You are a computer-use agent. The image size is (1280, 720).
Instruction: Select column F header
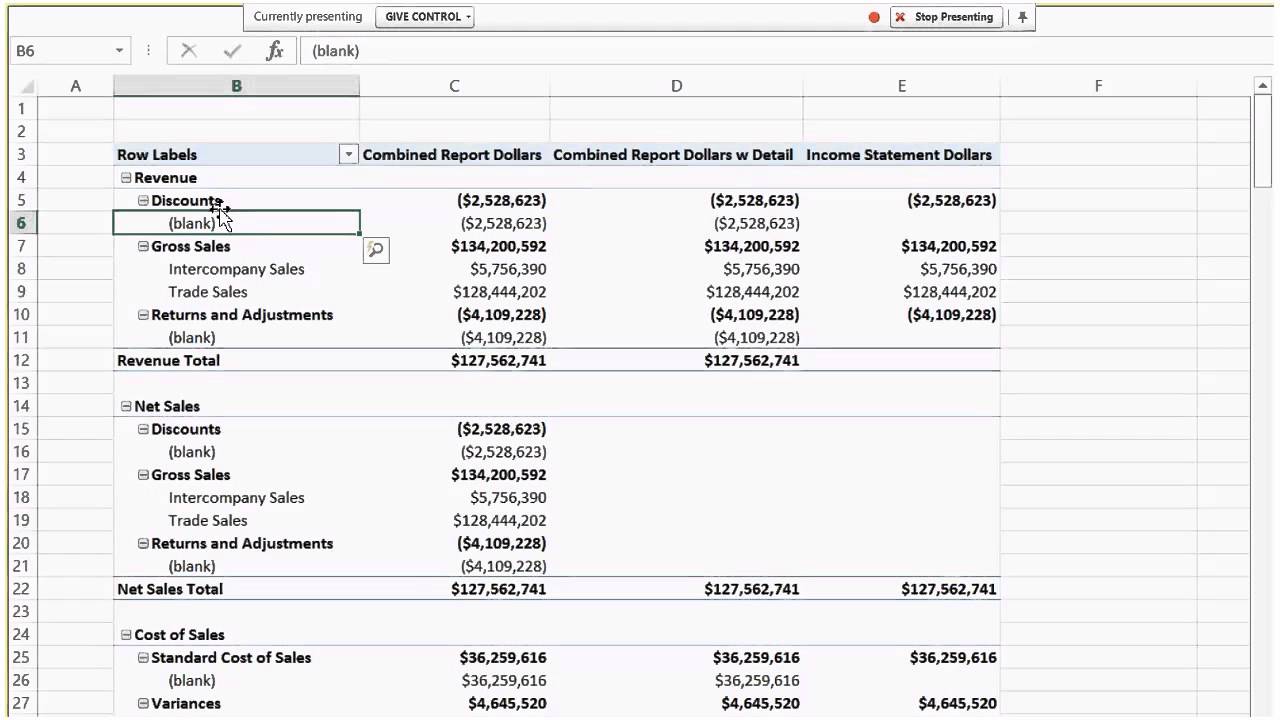(1098, 87)
